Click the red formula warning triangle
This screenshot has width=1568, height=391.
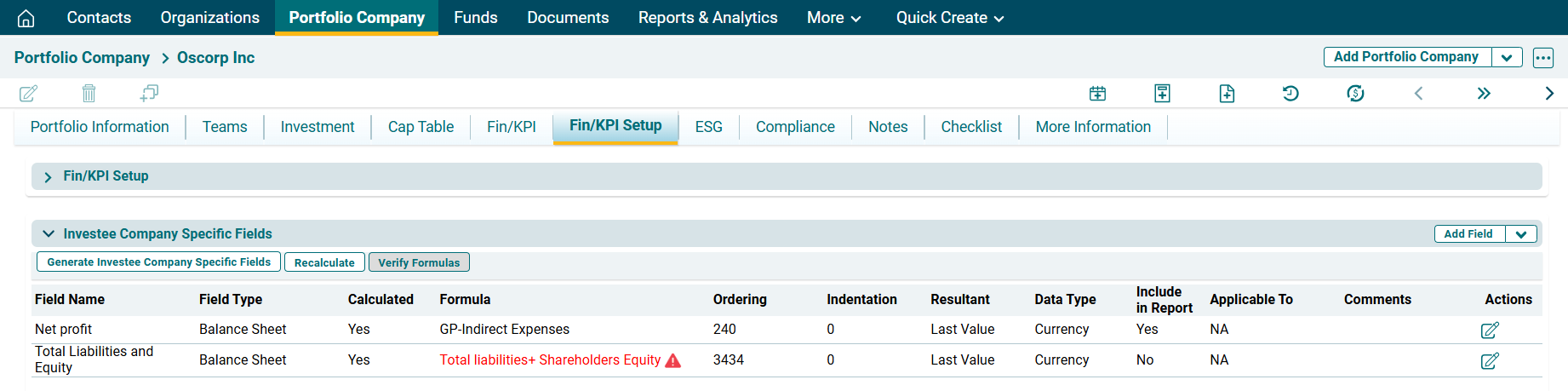[x=672, y=361]
